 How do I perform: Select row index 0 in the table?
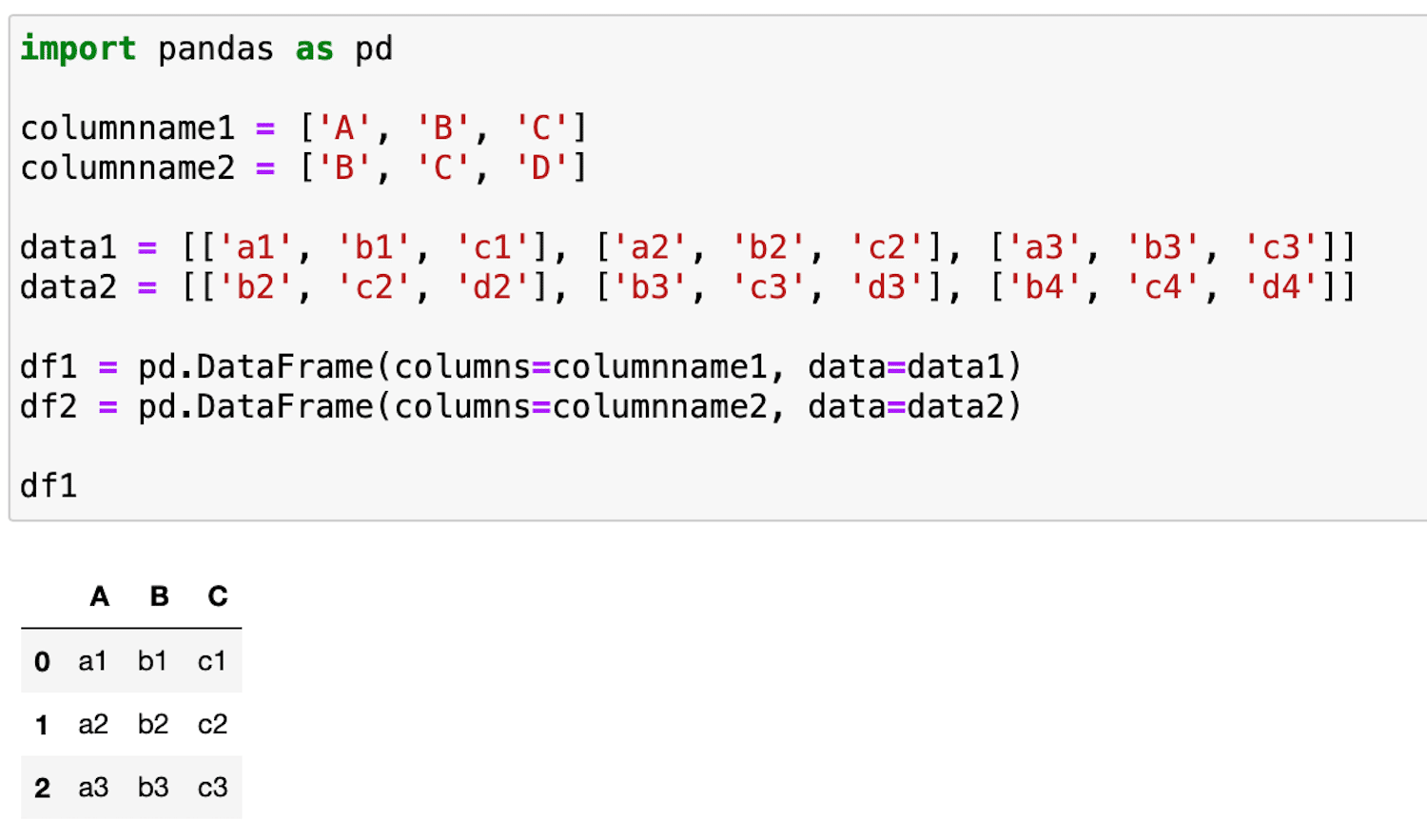click(42, 661)
